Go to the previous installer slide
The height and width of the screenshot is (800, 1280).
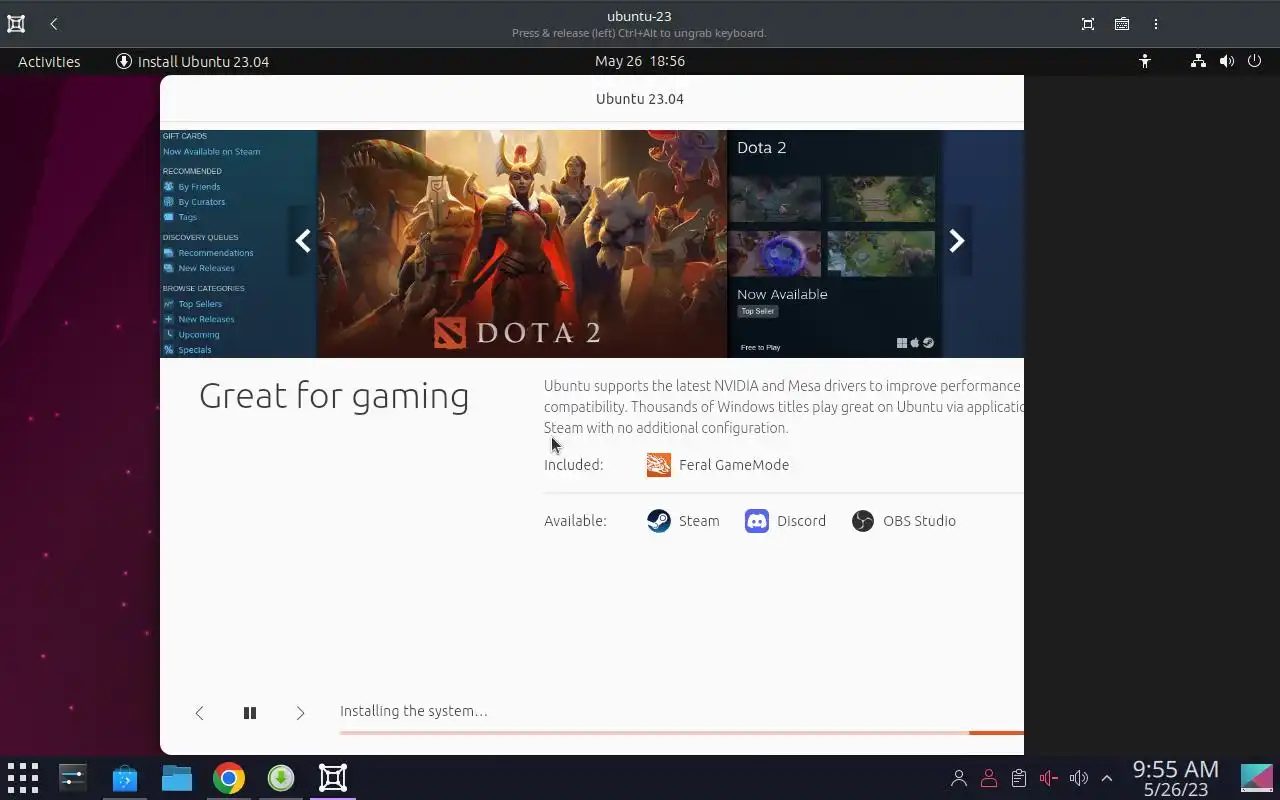tap(199, 713)
